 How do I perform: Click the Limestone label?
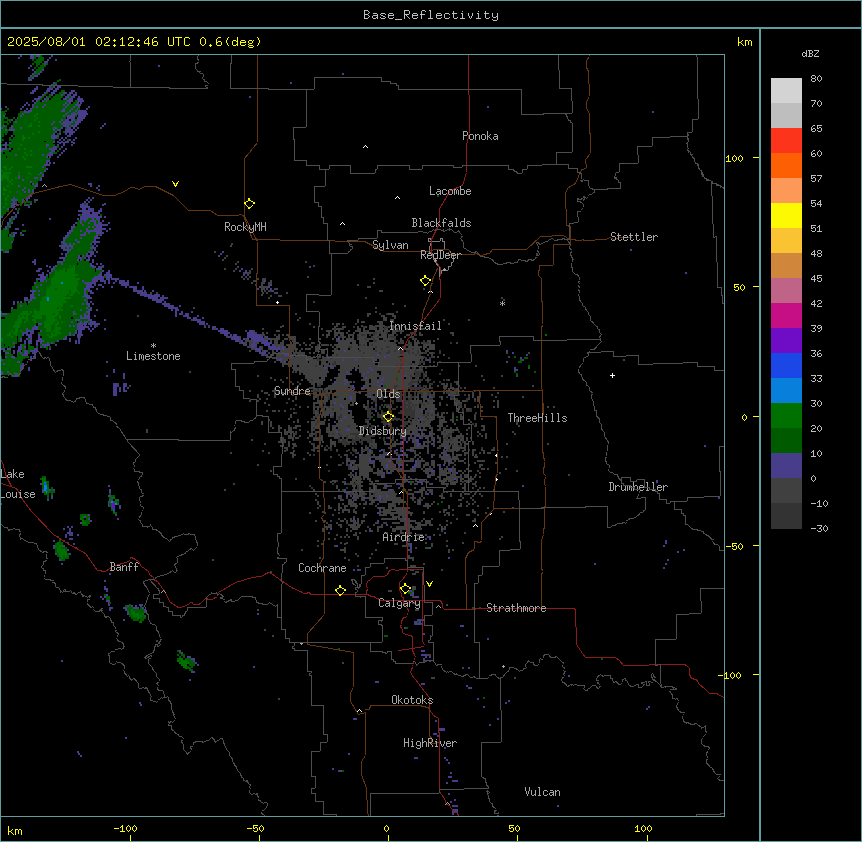point(153,356)
